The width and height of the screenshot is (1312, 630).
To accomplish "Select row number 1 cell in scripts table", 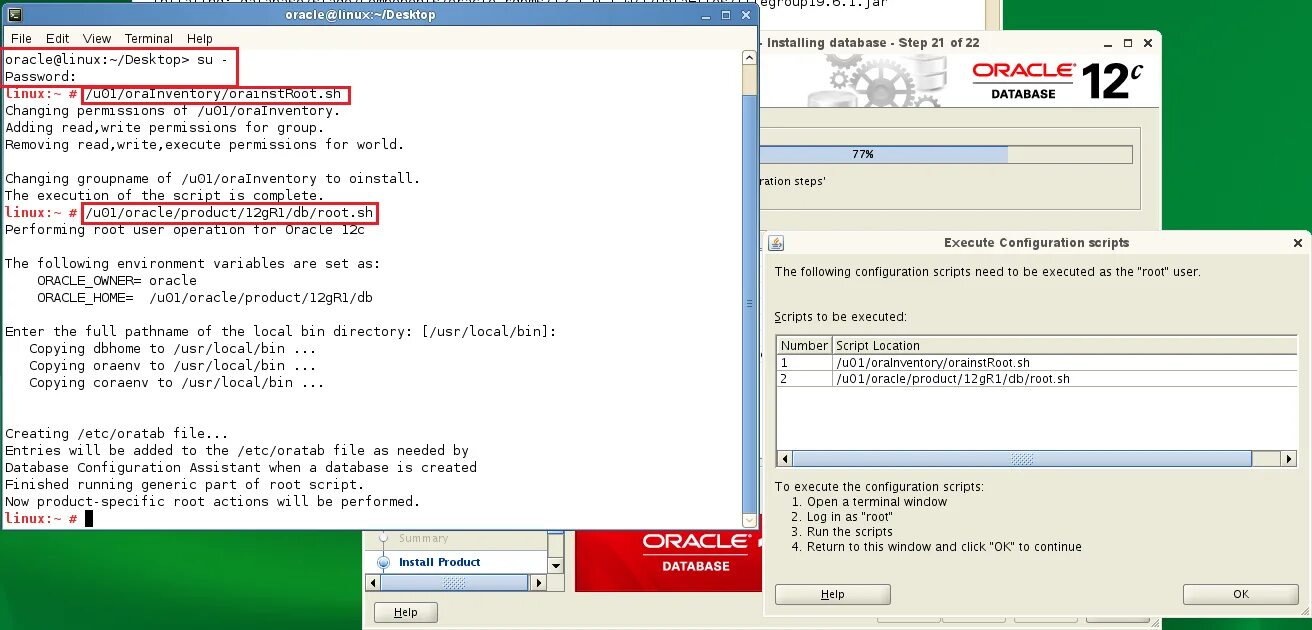I will (x=804, y=363).
